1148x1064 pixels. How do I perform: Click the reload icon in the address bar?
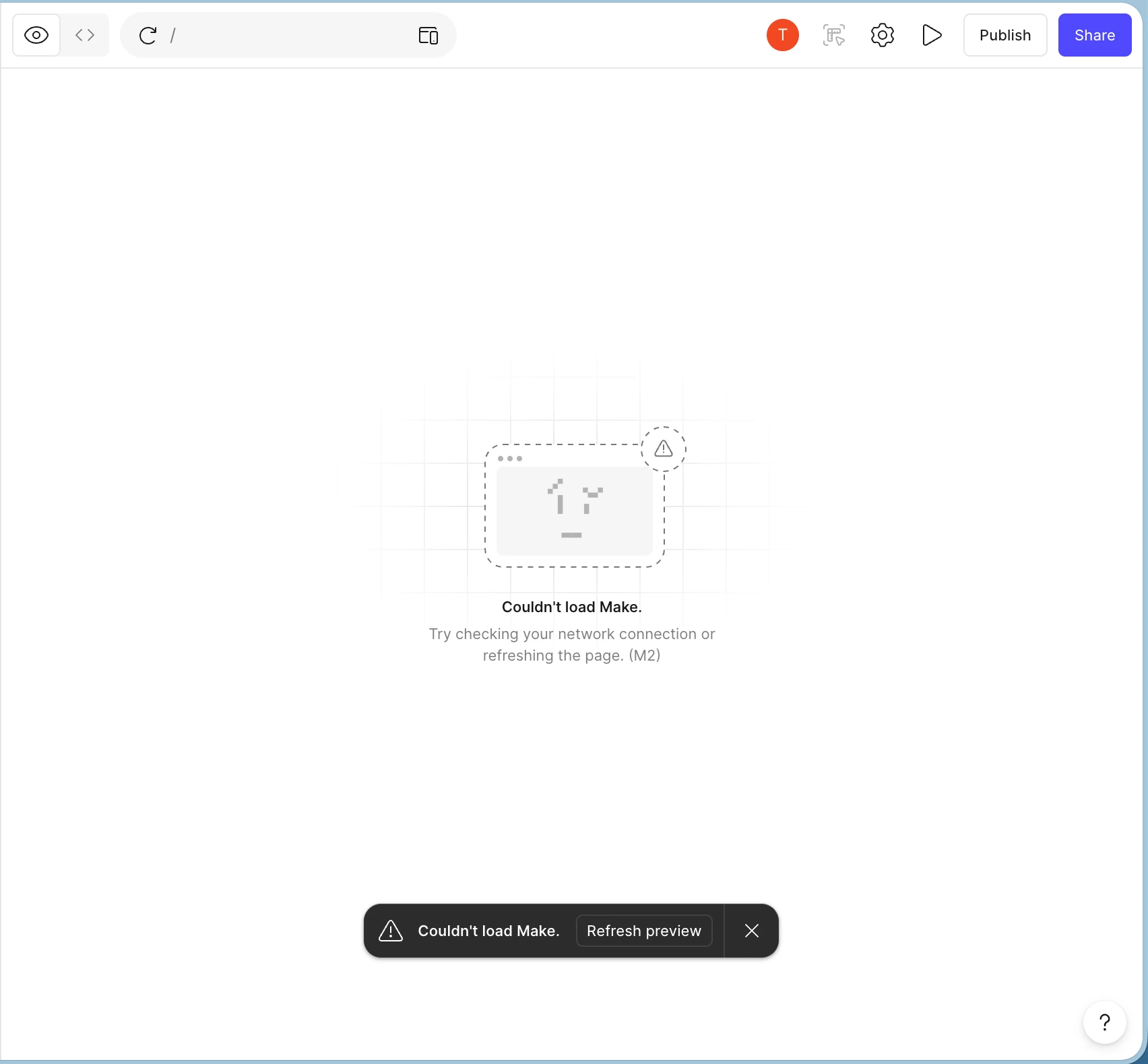pos(148,35)
